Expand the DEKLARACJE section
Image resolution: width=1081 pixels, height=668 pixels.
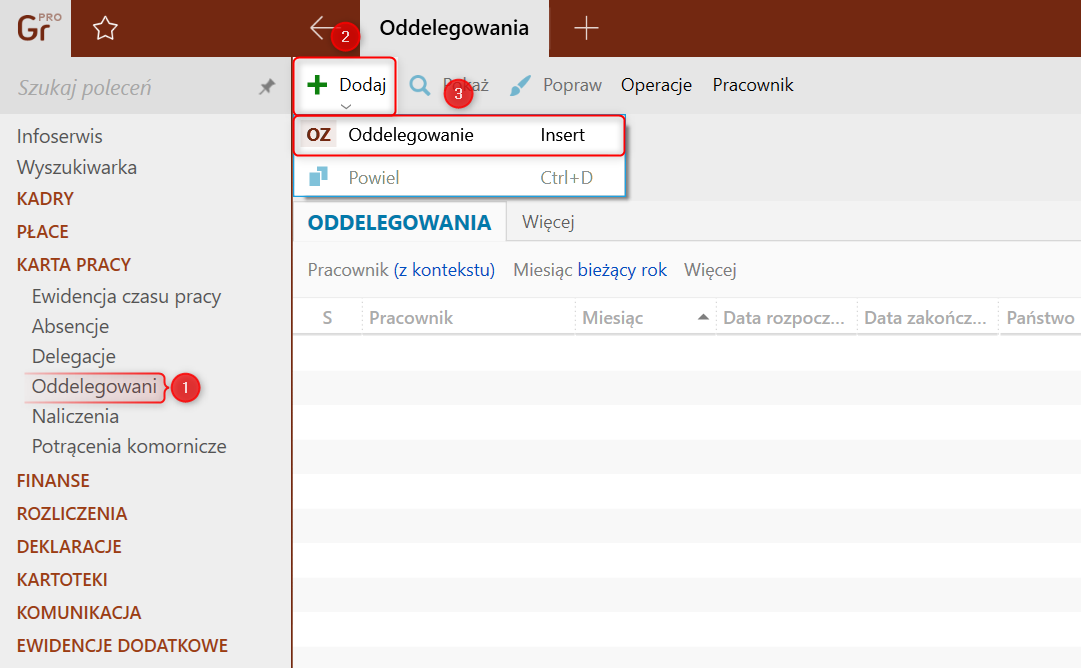(69, 547)
